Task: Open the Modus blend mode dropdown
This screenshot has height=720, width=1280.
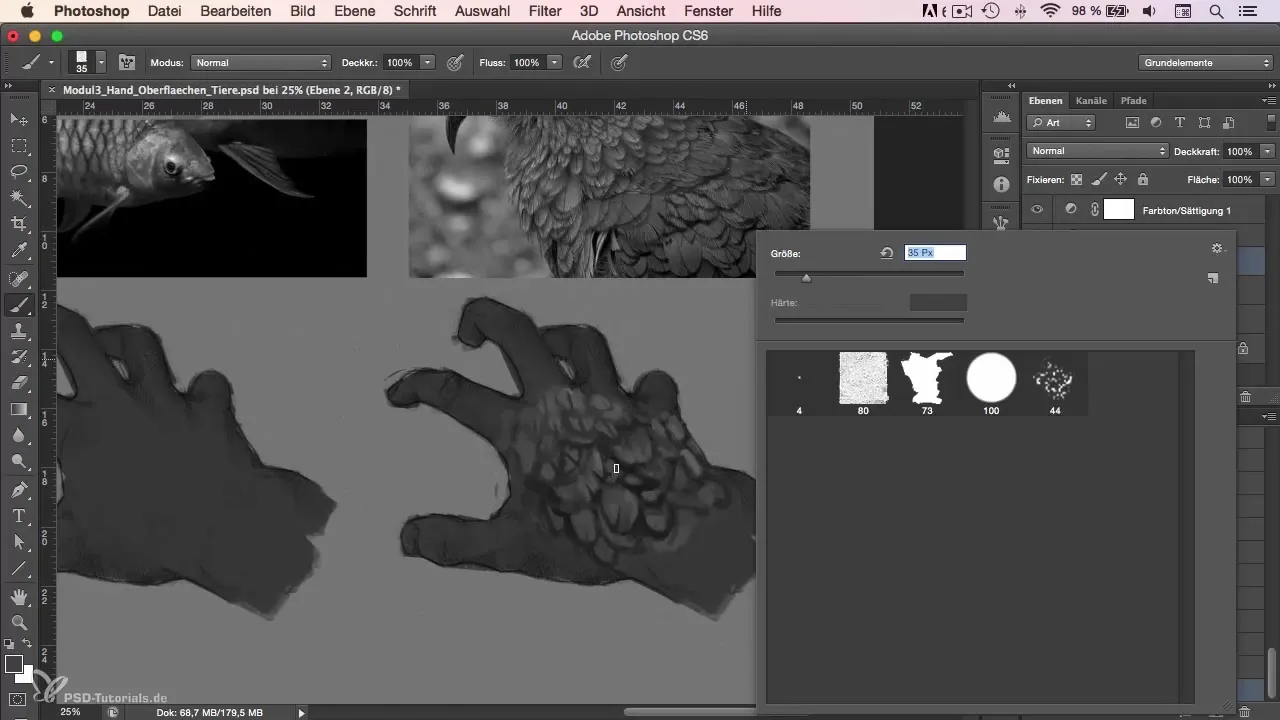Action: (x=260, y=62)
